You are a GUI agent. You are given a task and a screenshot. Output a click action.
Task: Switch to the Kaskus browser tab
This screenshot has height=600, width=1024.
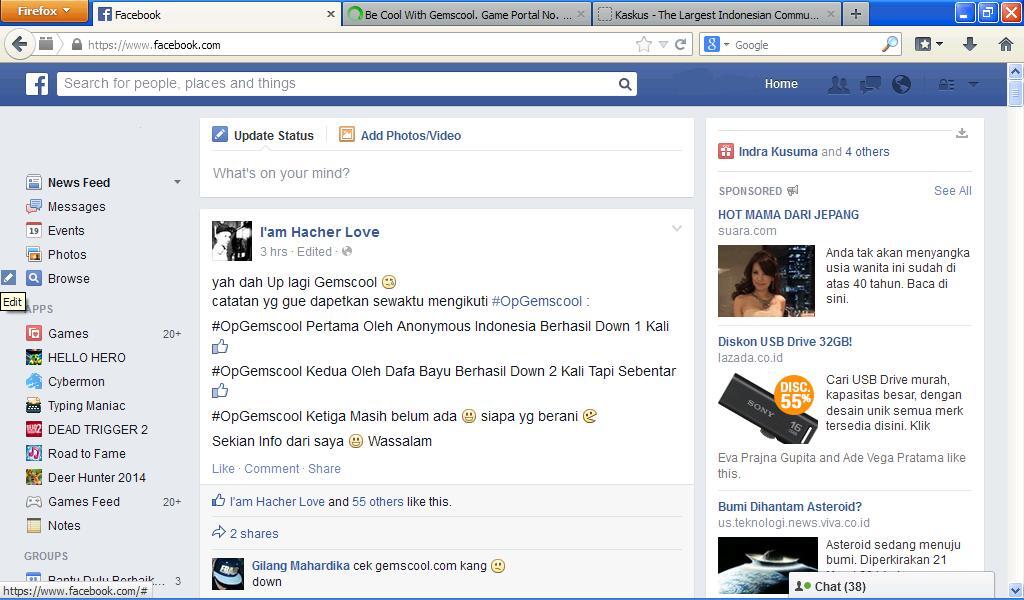(x=716, y=14)
